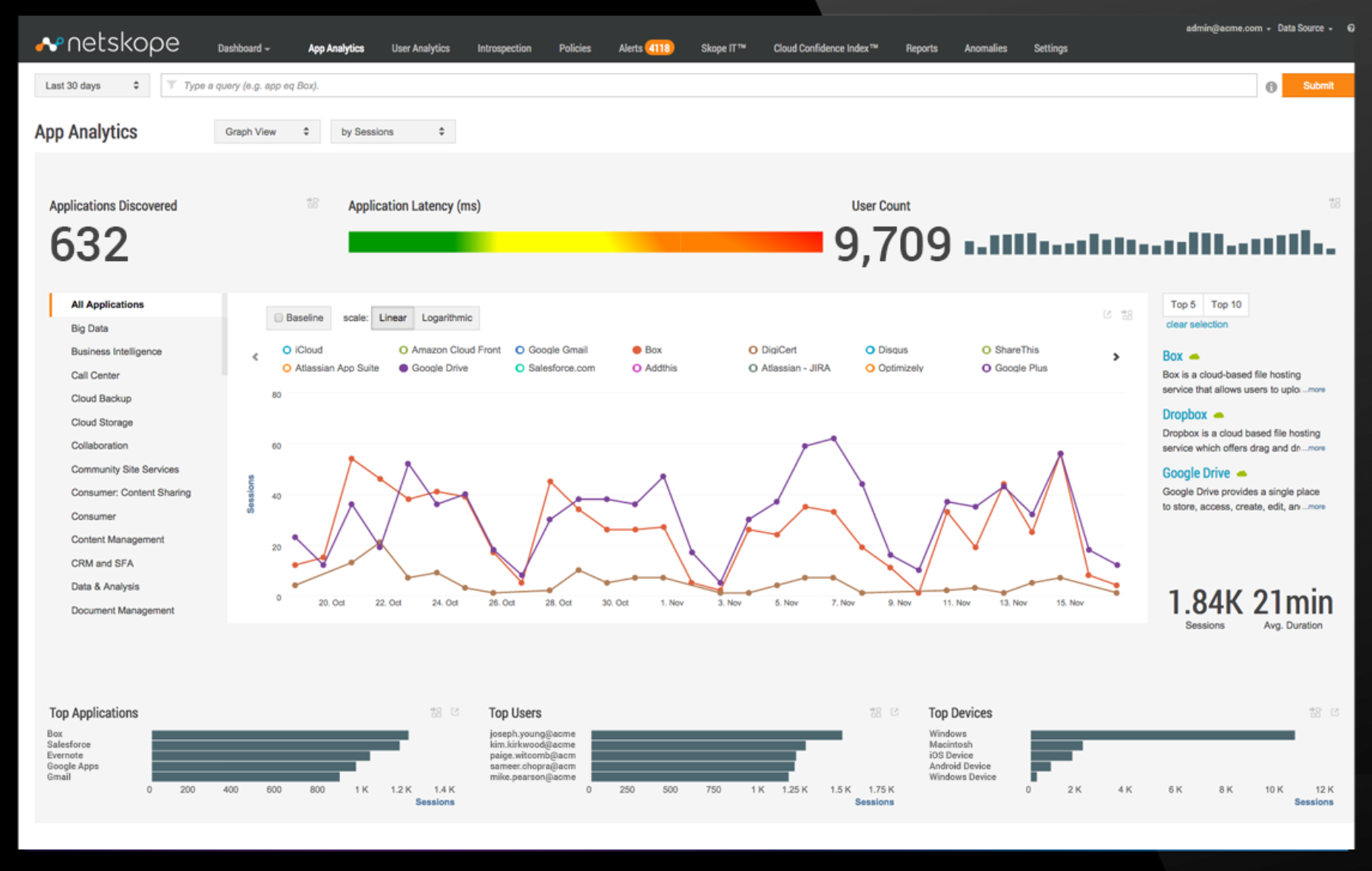1372x871 pixels.
Task: Click the Netskope logo
Action: coord(107,43)
